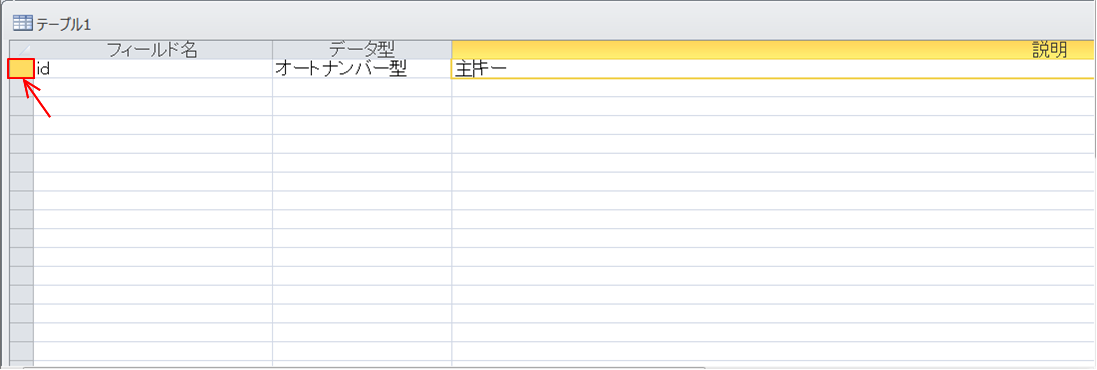Click the フィールド名 column header
This screenshot has width=1097, height=370.
click(153, 50)
